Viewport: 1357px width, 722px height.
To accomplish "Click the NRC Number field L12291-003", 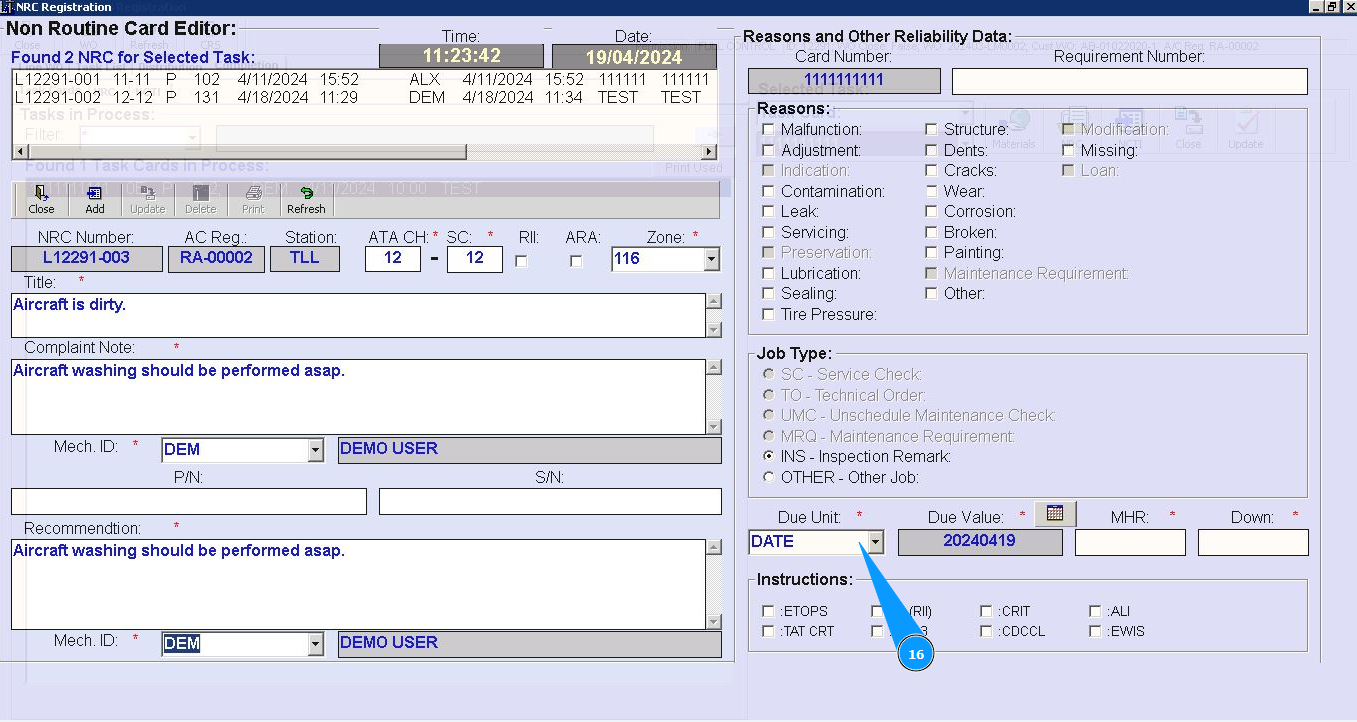I will tap(86, 259).
